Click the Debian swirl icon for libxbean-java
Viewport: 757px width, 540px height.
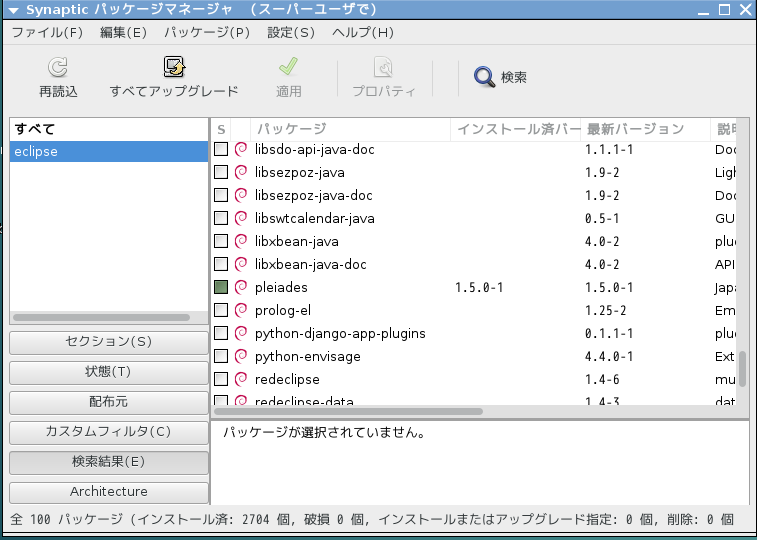point(241,241)
